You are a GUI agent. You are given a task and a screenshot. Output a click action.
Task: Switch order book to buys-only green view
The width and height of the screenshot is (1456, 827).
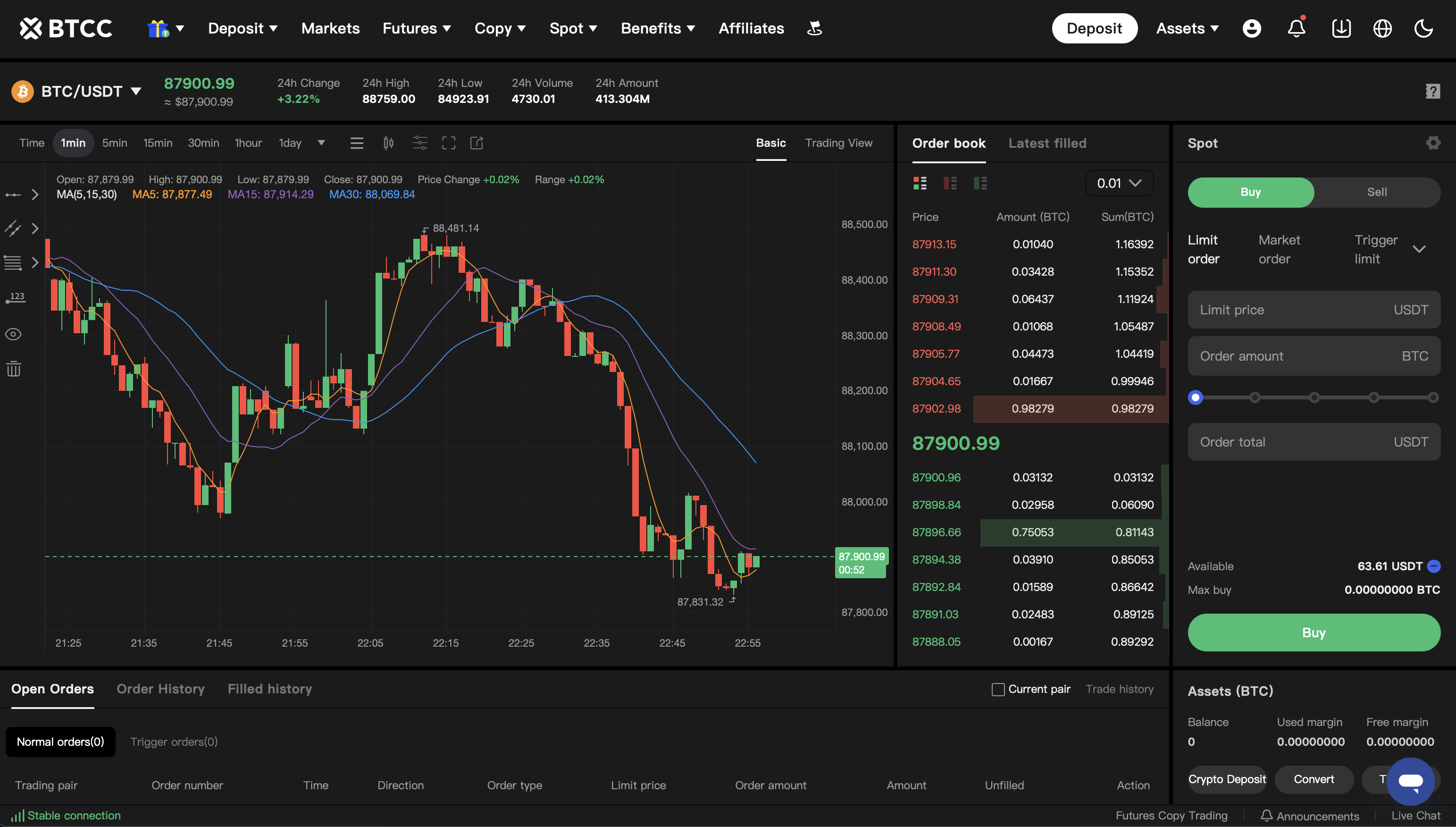pyautogui.click(x=981, y=183)
